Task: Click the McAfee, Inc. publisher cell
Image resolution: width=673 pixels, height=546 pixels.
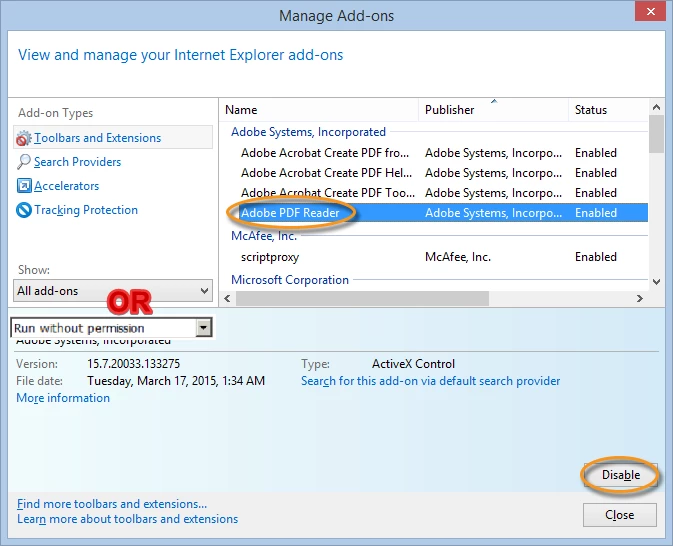Action: 458,257
